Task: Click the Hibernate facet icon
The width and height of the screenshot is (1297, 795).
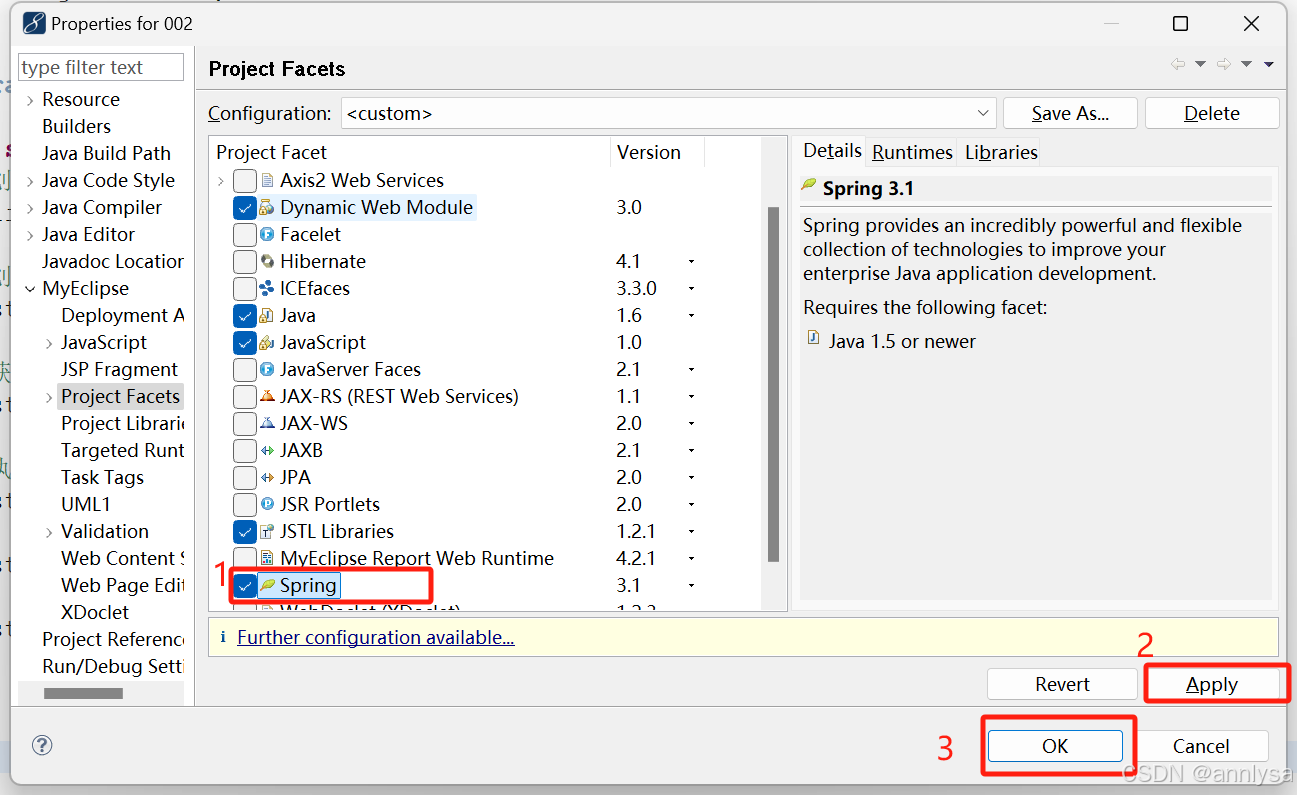Action: tap(267, 262)
